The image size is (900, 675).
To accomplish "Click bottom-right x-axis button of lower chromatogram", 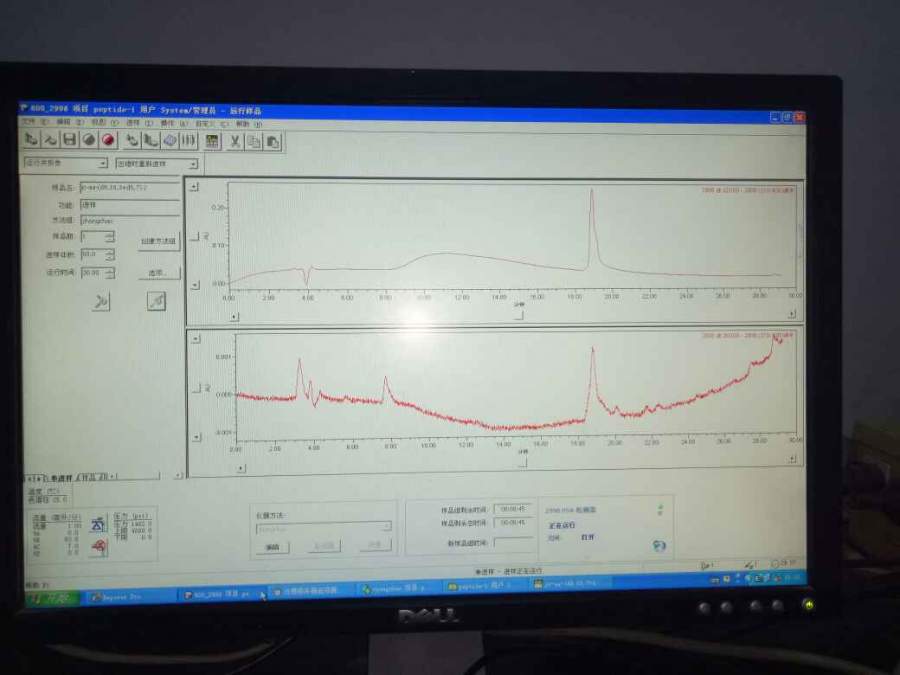I will pos(793,459).
